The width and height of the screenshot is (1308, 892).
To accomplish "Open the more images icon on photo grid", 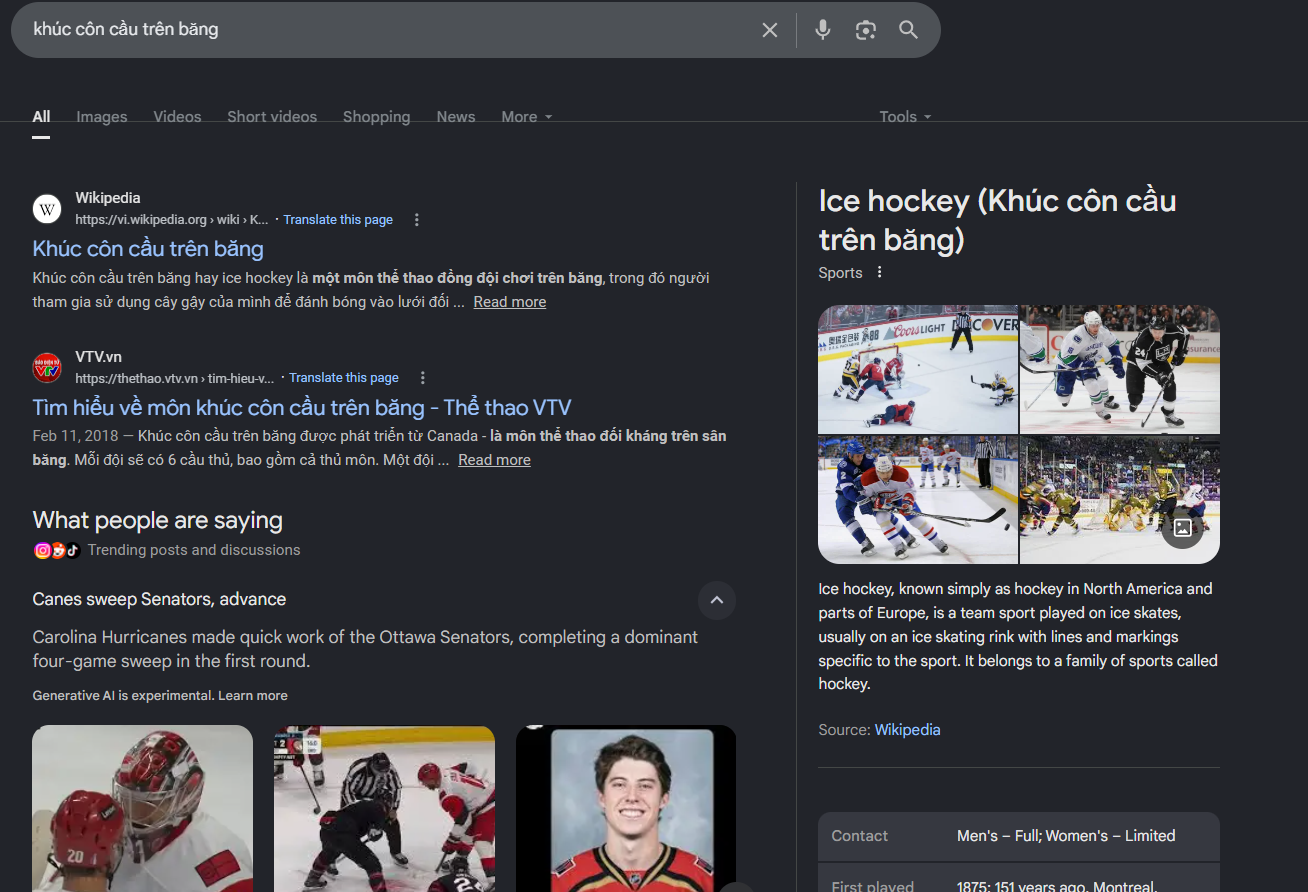I will [1182, 528].
